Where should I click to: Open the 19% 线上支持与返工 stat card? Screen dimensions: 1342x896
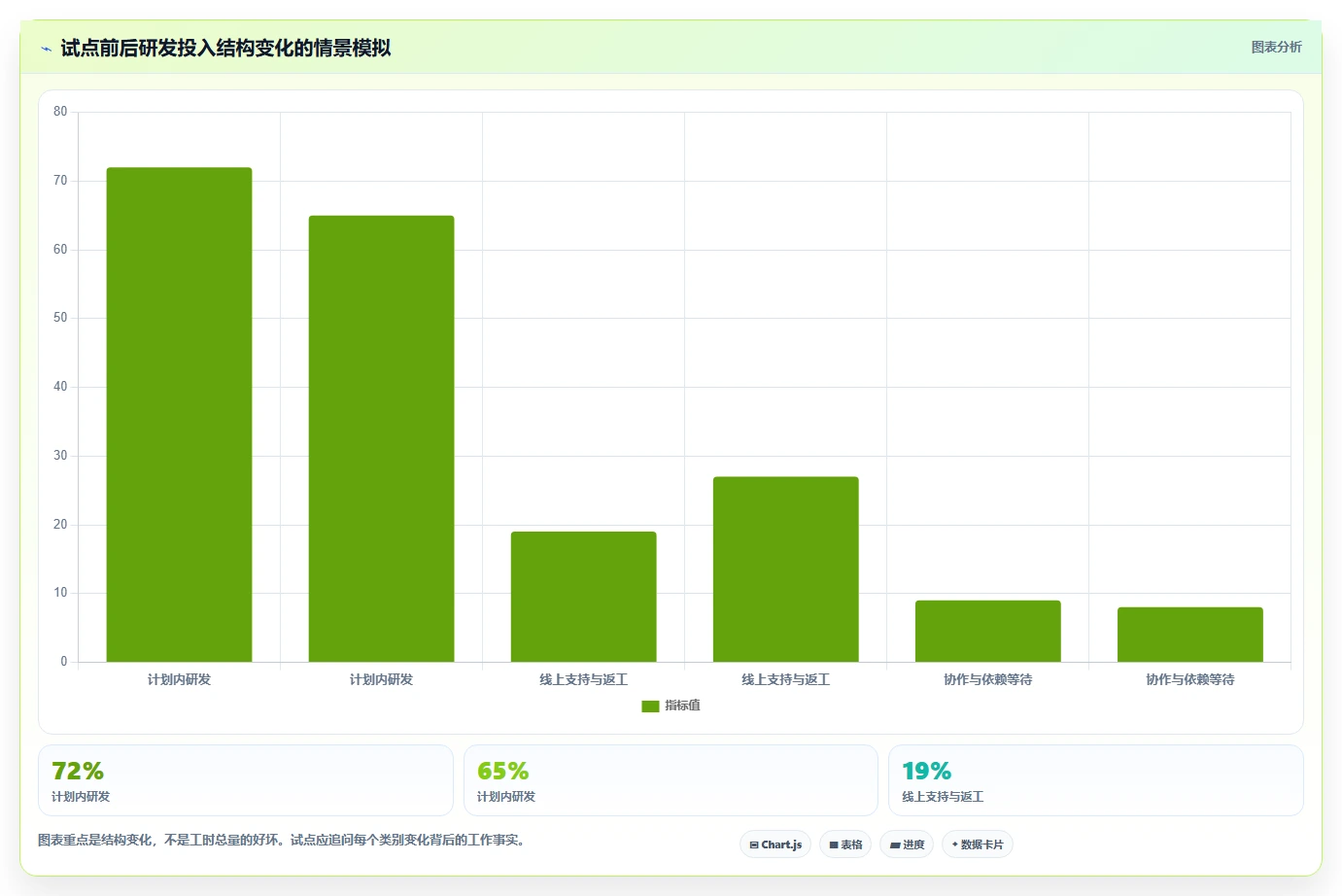pos(1096,780)
